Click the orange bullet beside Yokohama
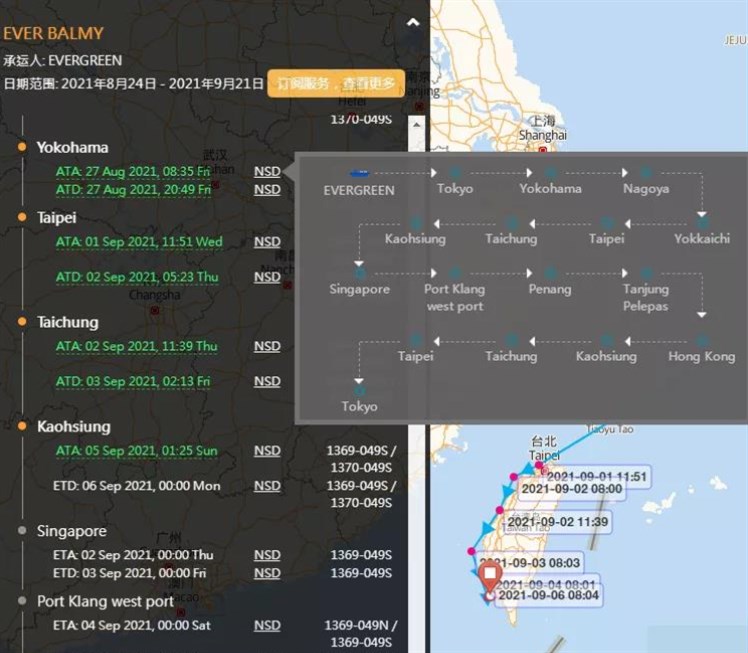 coord(22,147)
